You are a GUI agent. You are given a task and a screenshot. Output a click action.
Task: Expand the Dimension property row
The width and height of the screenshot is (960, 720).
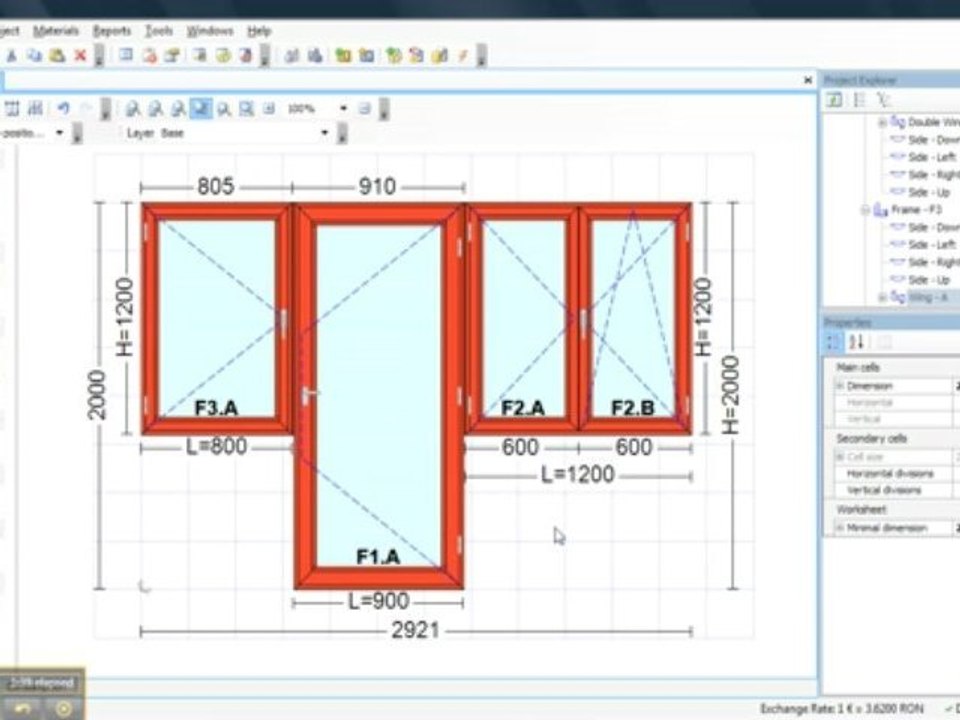coord(840,386)
